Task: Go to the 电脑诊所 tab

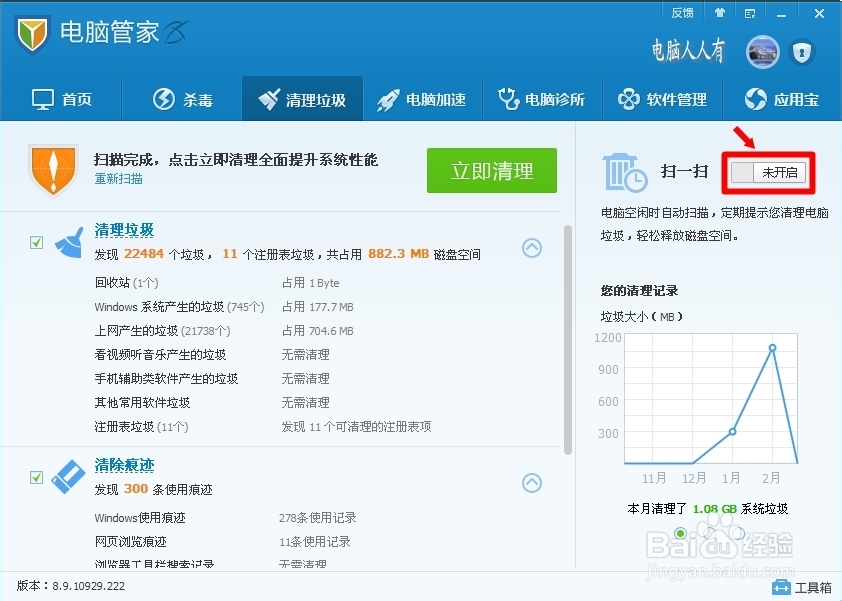Action: tap(541, 99)
